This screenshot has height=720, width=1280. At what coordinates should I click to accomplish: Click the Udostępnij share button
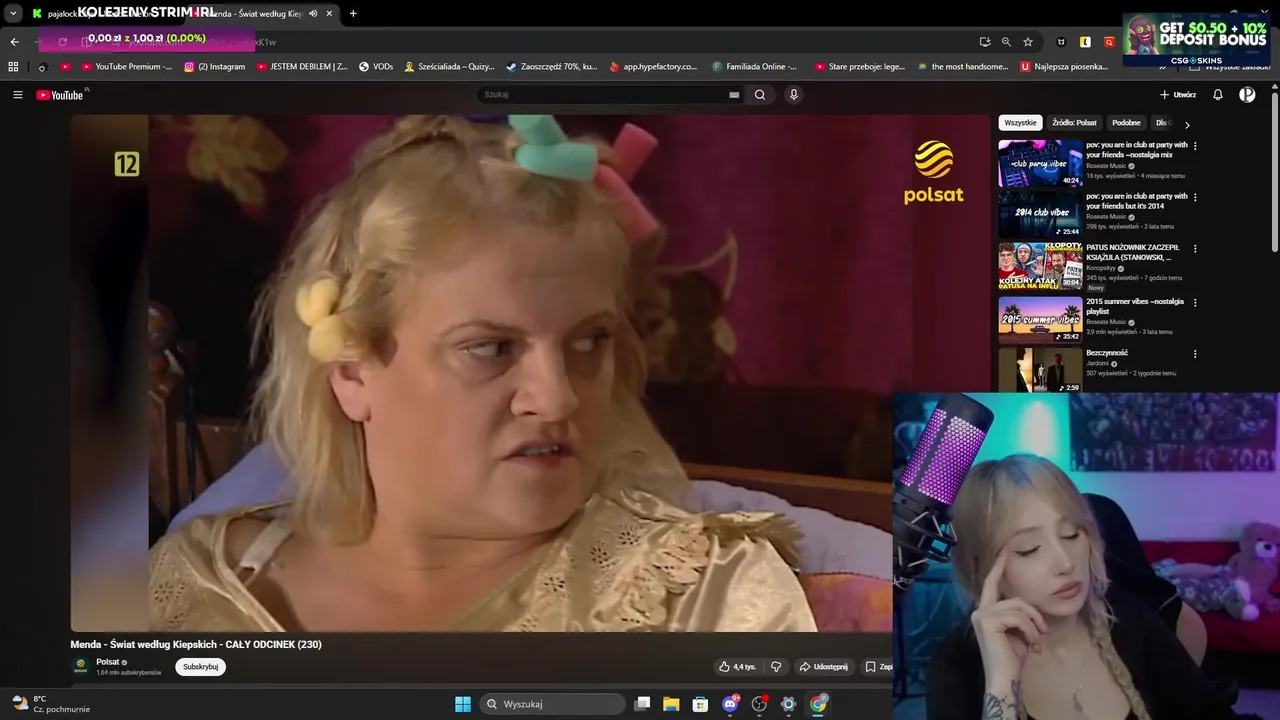point(823,667)
